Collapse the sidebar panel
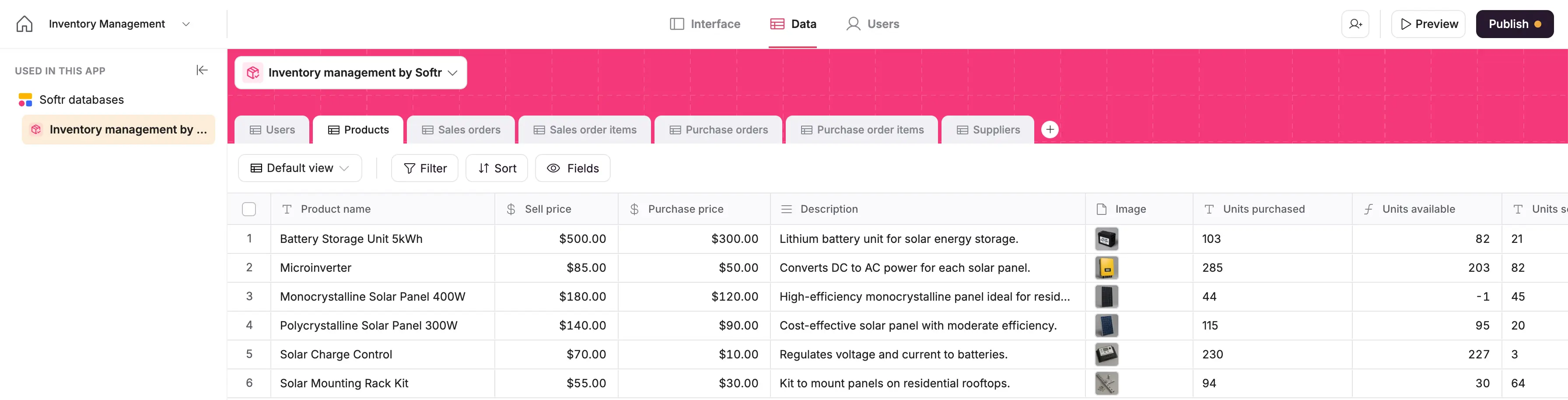The width and height of the screenshot is (1568, 400). click(x=202, y=70)
